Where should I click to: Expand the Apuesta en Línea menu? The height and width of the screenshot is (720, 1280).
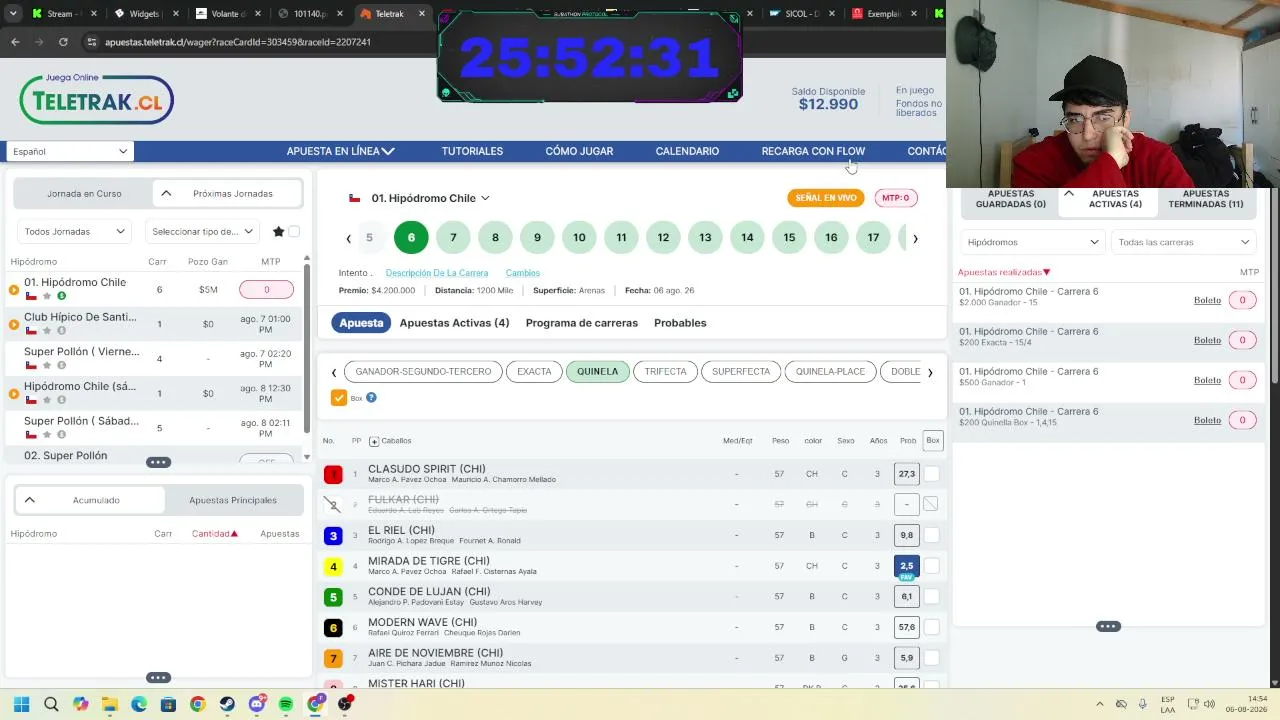click(340, 151)
